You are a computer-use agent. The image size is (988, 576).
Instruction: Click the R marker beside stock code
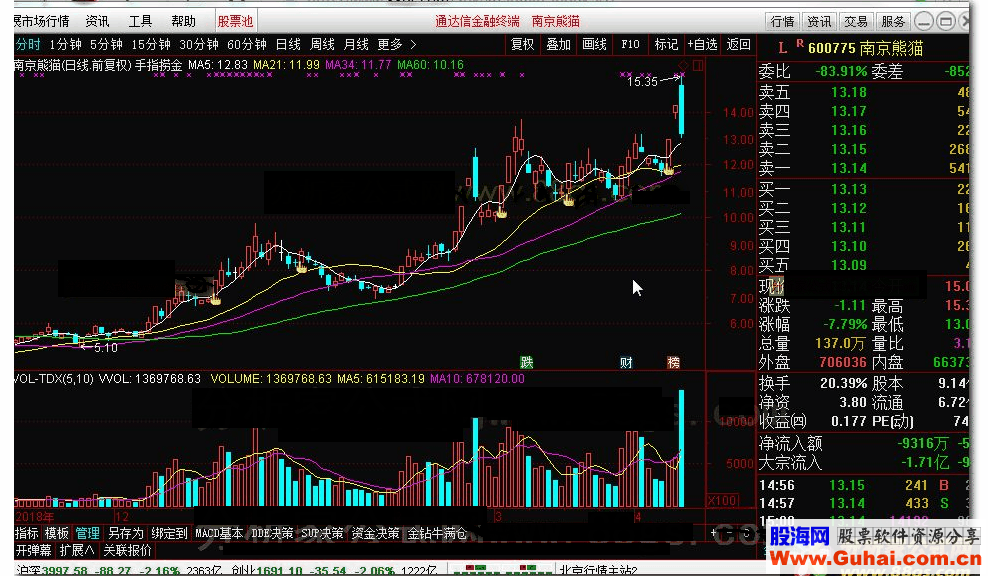[800, 43]
